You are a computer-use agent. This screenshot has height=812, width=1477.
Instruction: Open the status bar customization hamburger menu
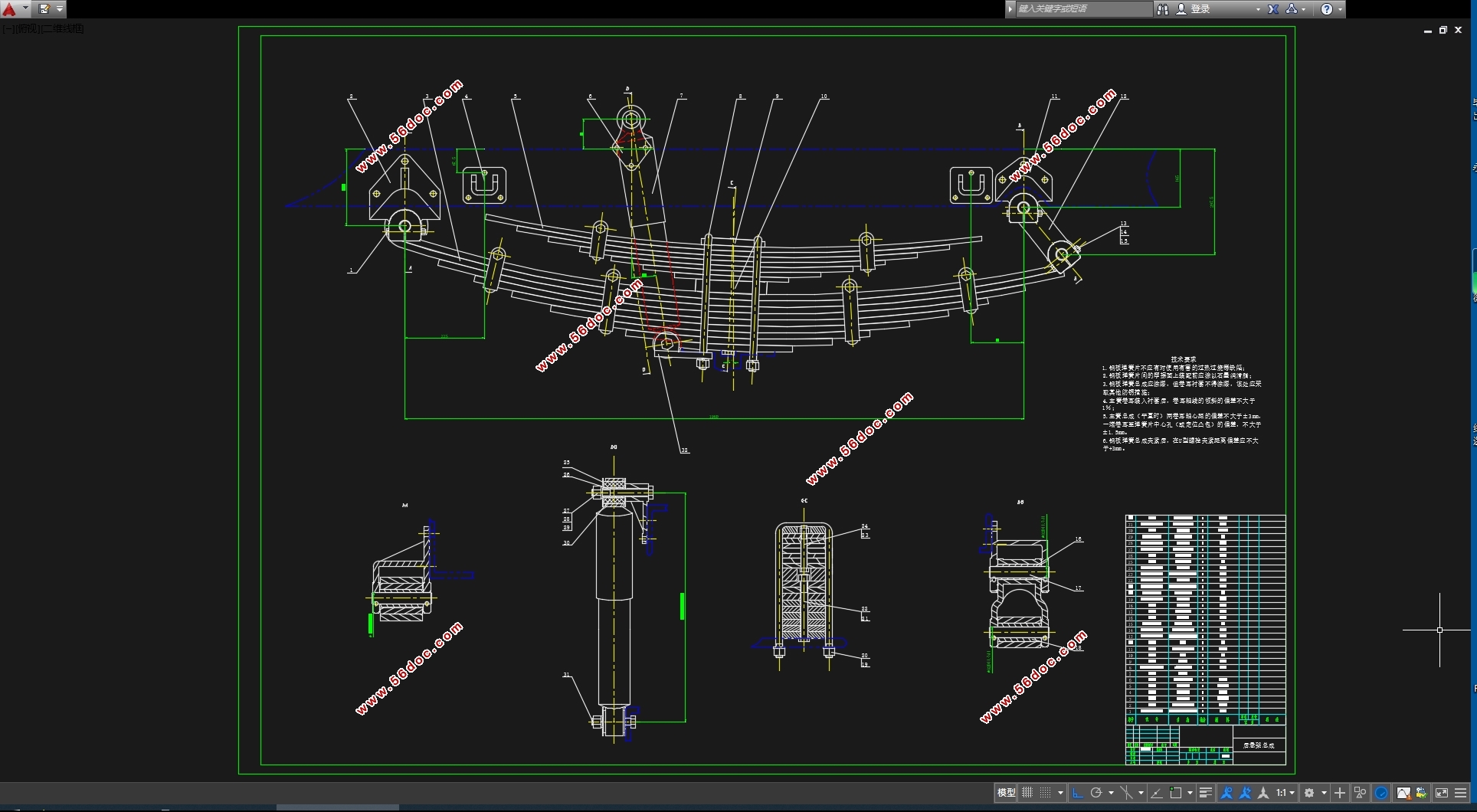point(1460,793)
